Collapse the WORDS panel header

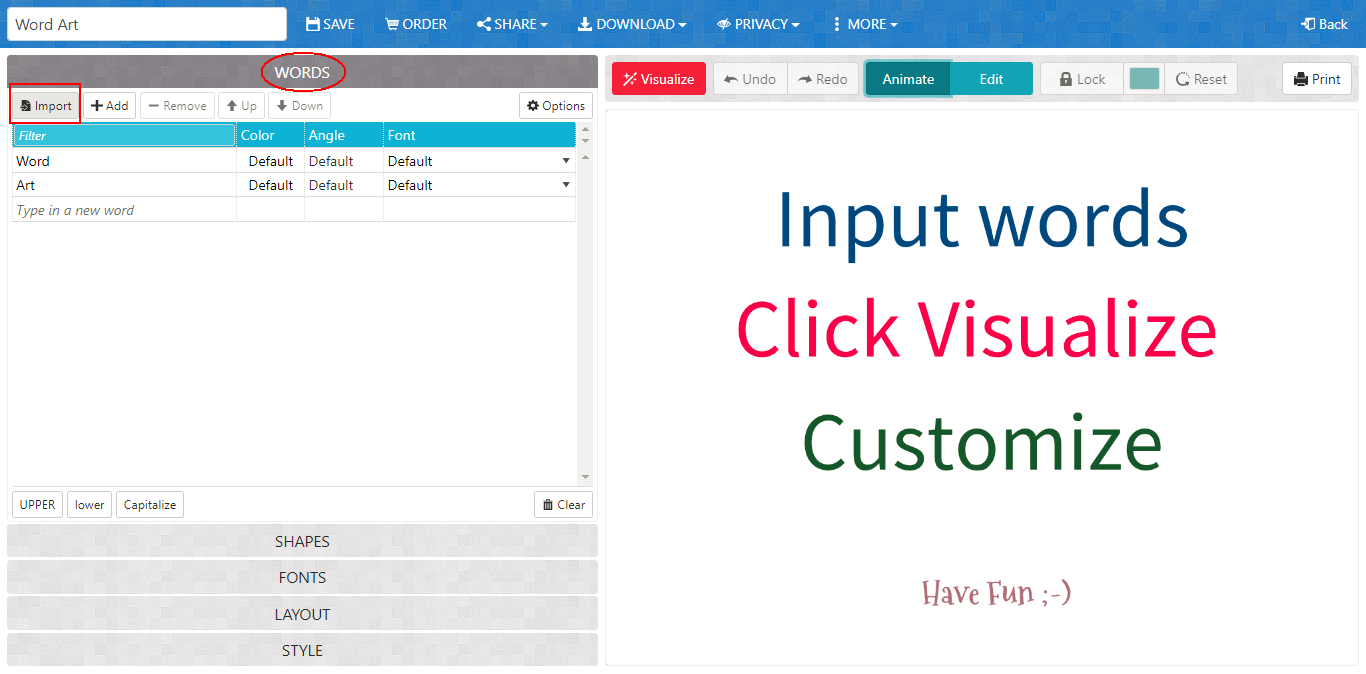pyautogui.click(x=302, y=72)
